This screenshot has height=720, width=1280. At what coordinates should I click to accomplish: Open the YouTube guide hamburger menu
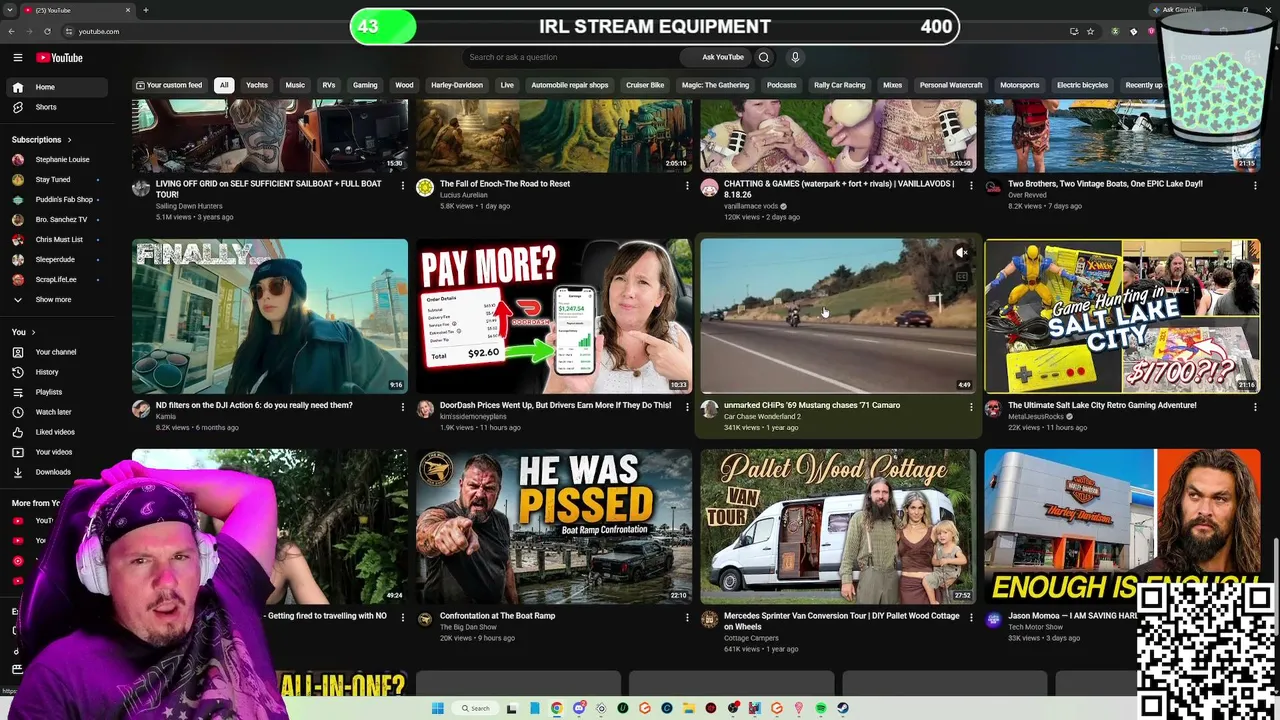tap(17, 58)
